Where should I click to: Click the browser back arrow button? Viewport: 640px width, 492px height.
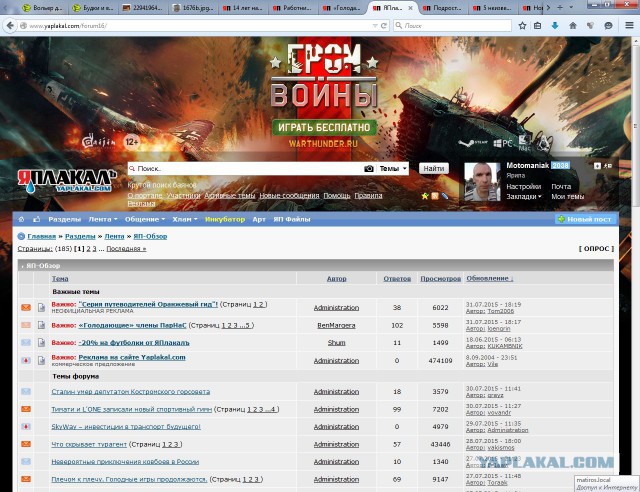10,26
